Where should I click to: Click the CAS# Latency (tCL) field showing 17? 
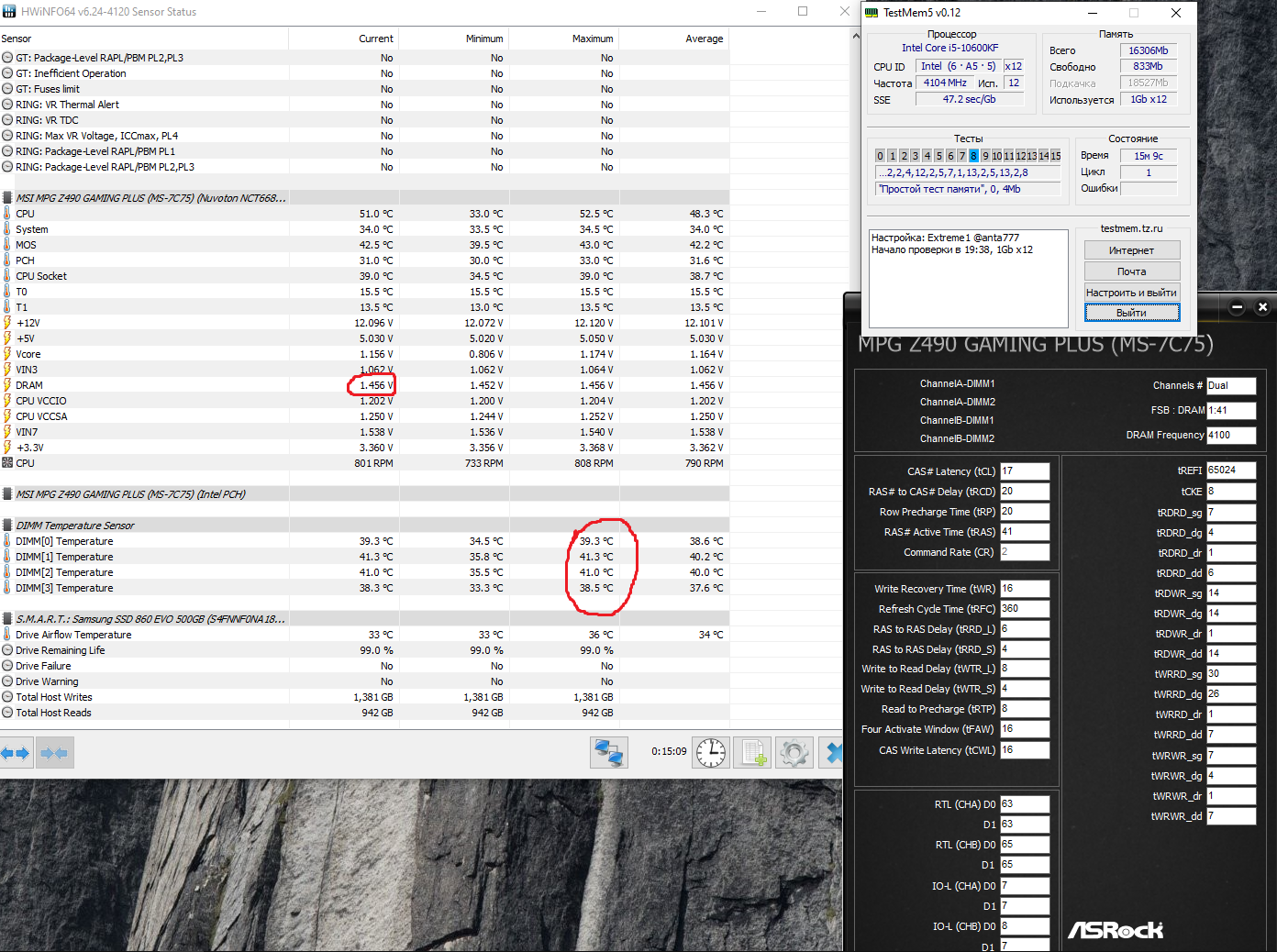tap(1025, 471)
